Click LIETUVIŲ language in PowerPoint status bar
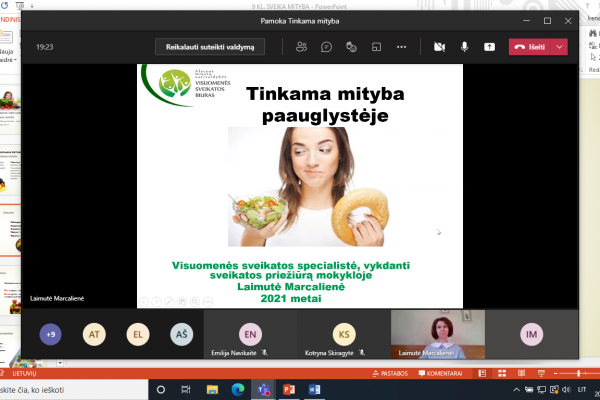This screenshot has width=600, height=400. coord(24,373)
